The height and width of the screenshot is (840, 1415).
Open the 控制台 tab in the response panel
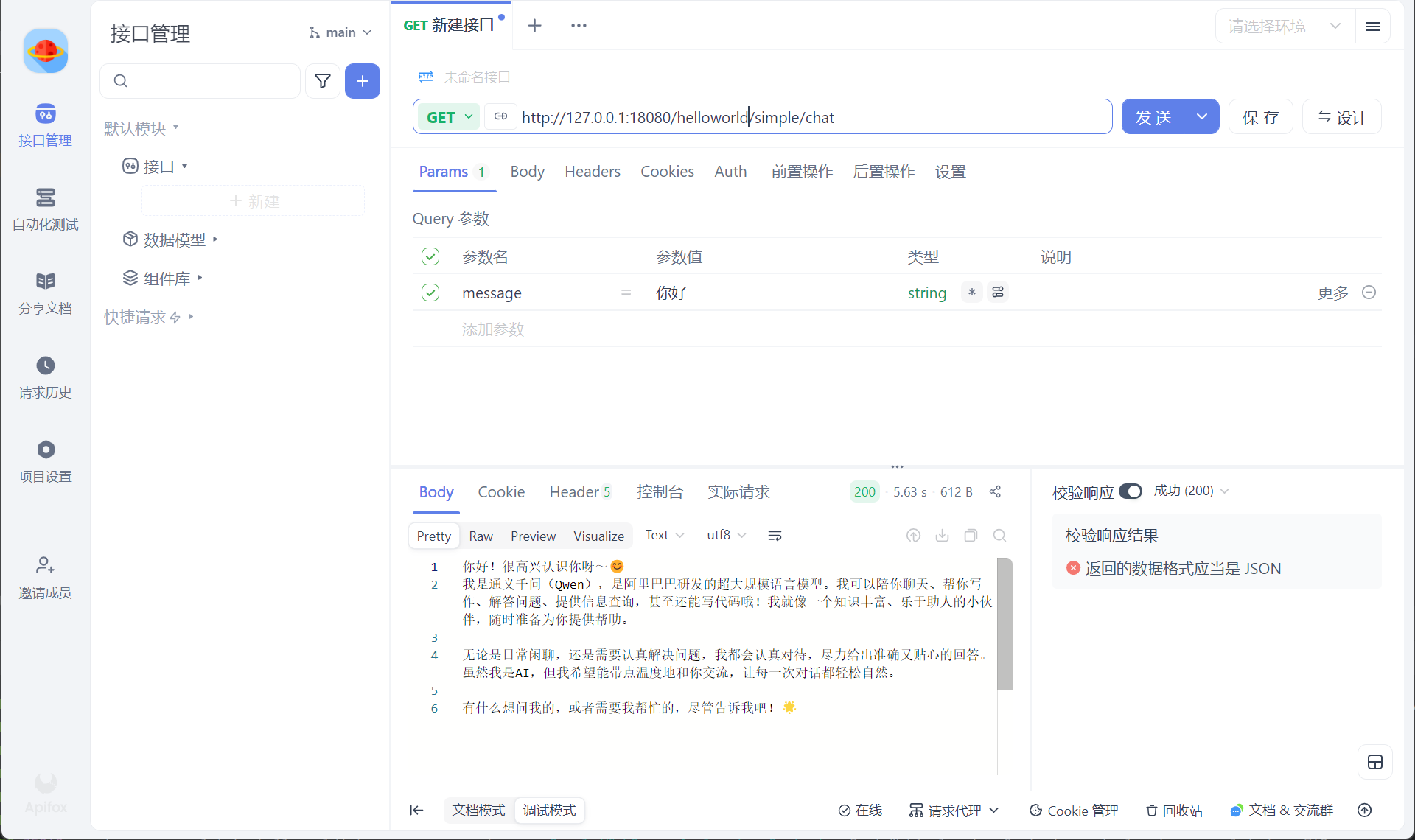tap(661, 491)
